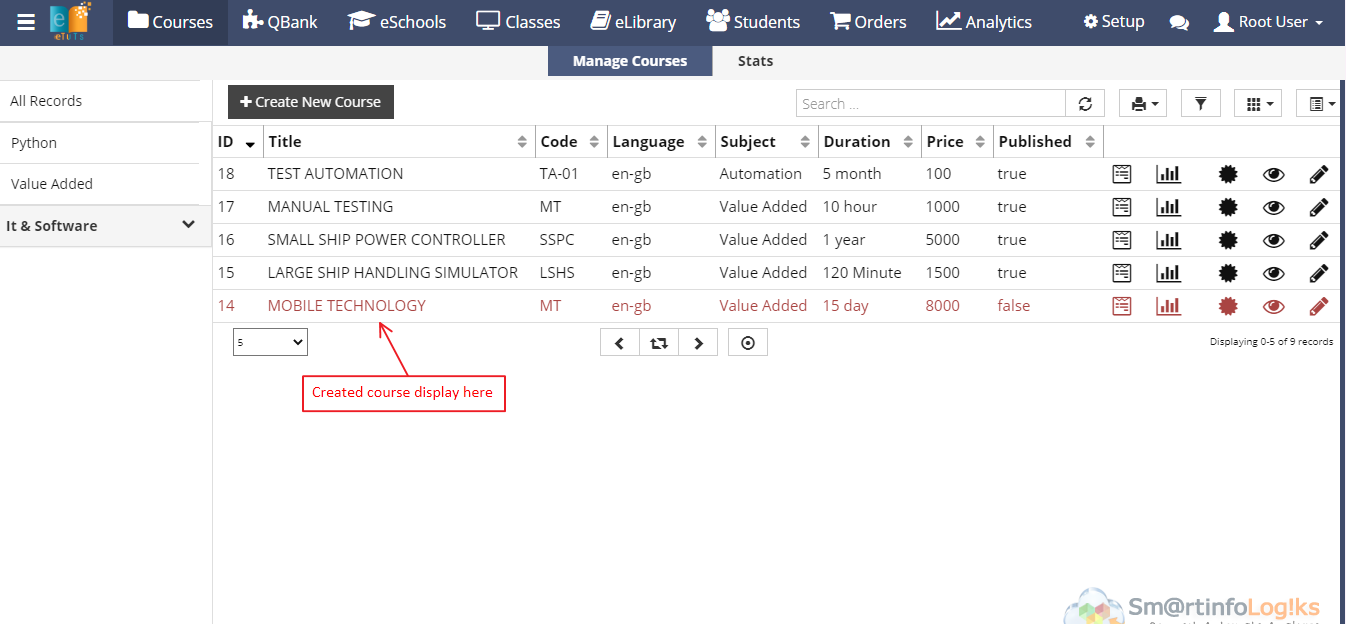The height and width of the screenshot is (624, 1346).
Task: Go to next page arrow
Action: click(x=698, y=343)
